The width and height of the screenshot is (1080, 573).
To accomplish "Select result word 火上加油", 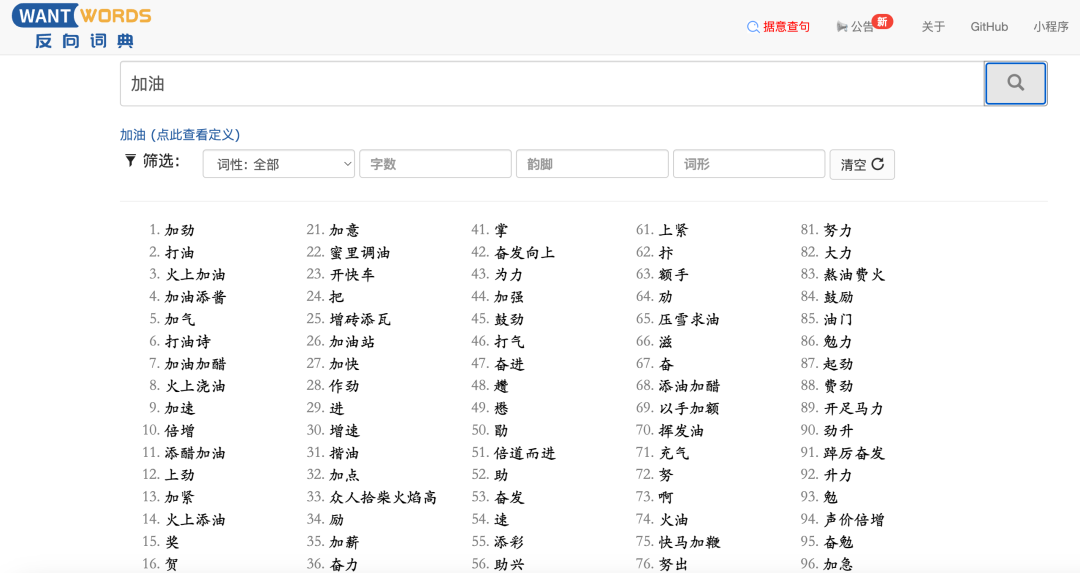I will 195,275.
